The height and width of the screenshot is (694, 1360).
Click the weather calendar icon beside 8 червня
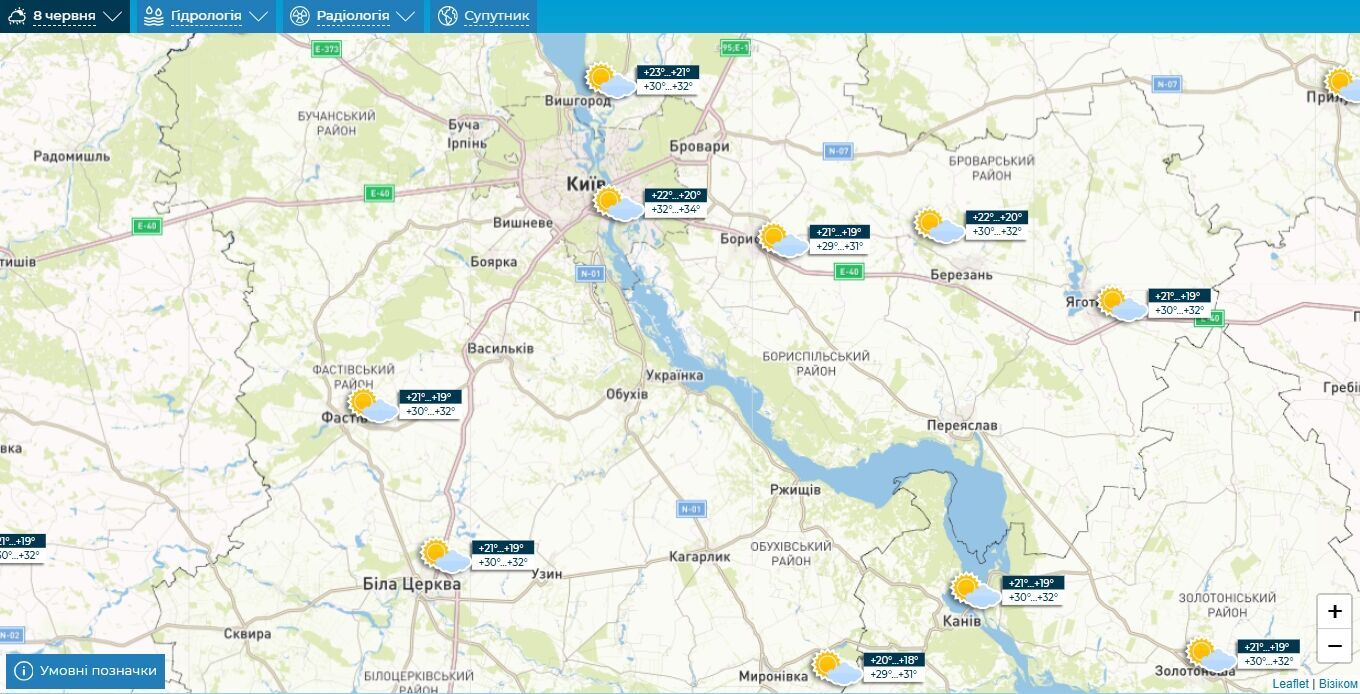[x=17, y=16]
